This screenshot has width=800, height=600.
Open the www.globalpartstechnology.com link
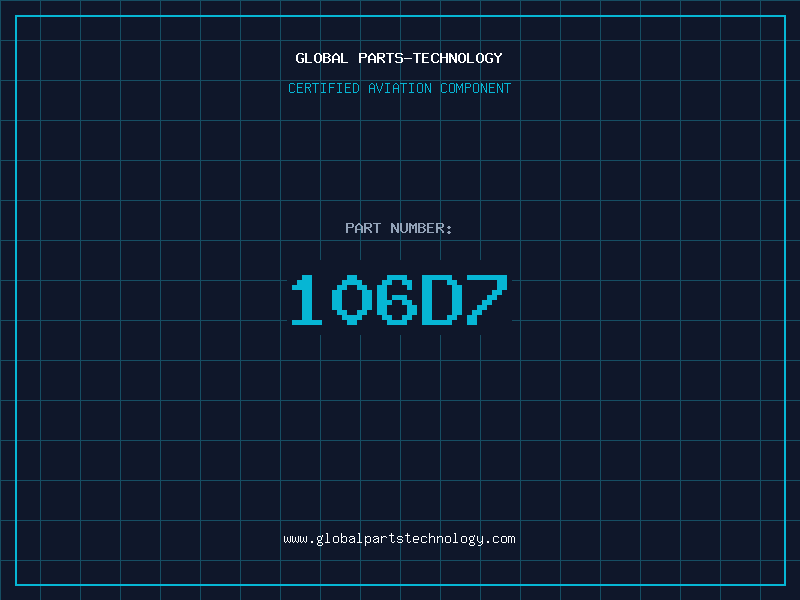pyautogui.click(x=399, y=539)
